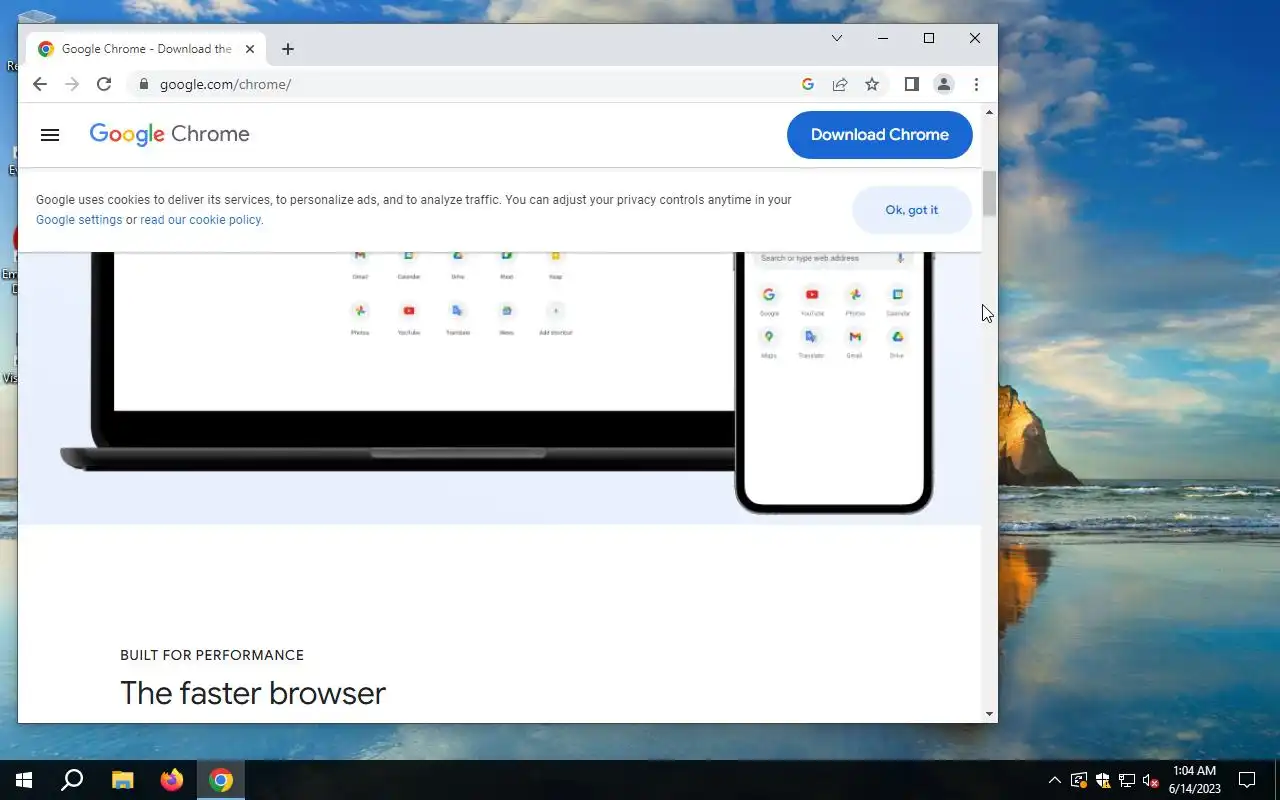The width and height of the screenshot is (1280, 800).
Task: Click the Download Chrome button
Action: point(879,135)
